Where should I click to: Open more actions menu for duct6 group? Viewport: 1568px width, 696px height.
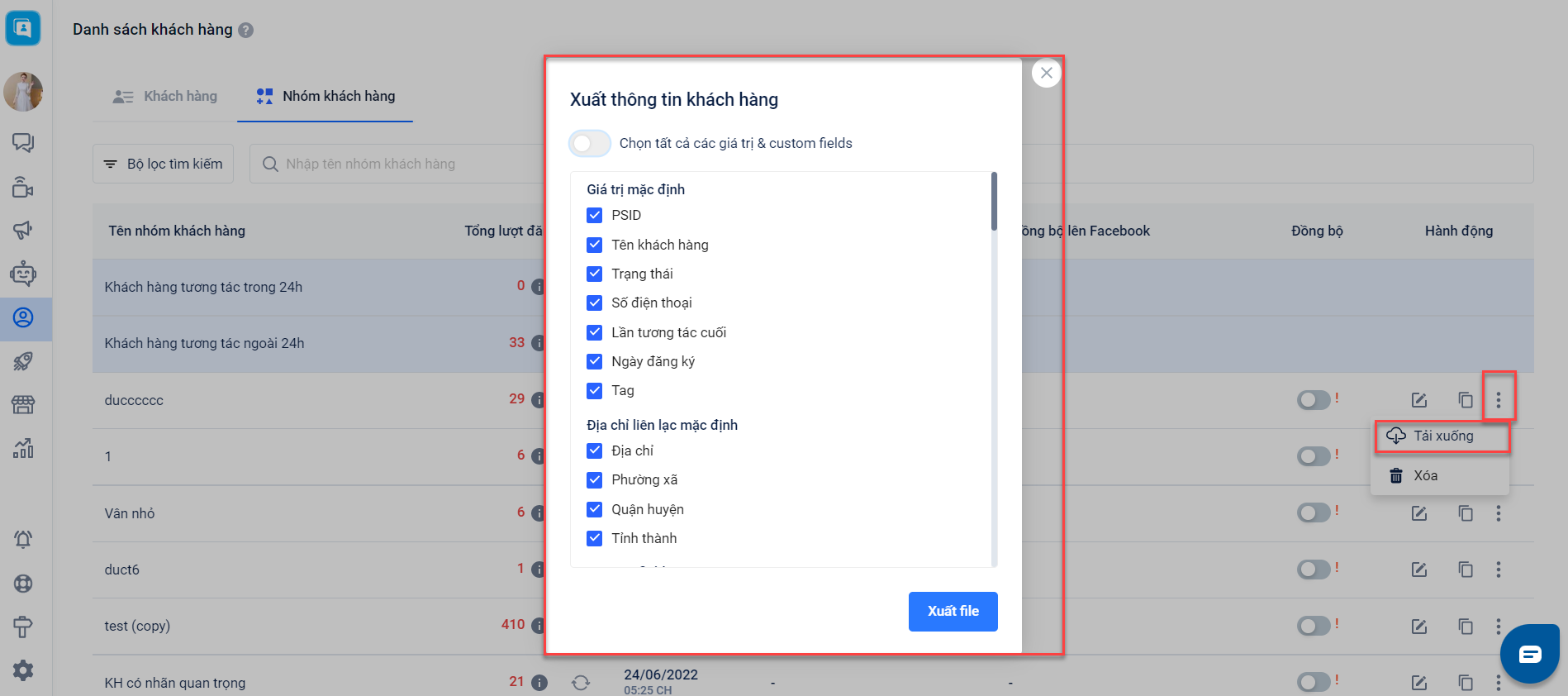[1499, 570]
